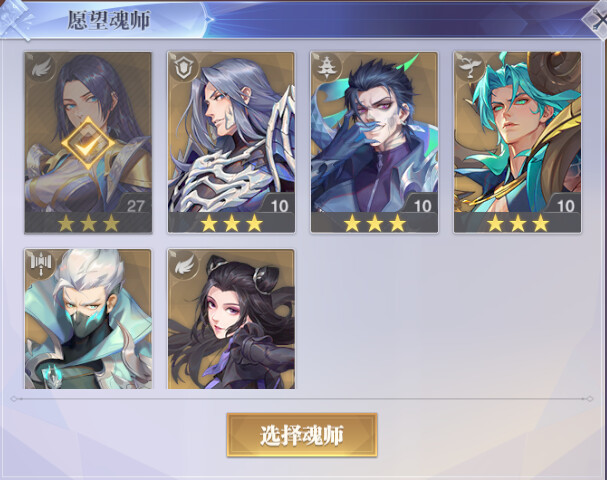Screen dimensions: 607x480
Task: Choose the black-haired girl with buns card
Action: pyautogui.click(x=231, y=319)
